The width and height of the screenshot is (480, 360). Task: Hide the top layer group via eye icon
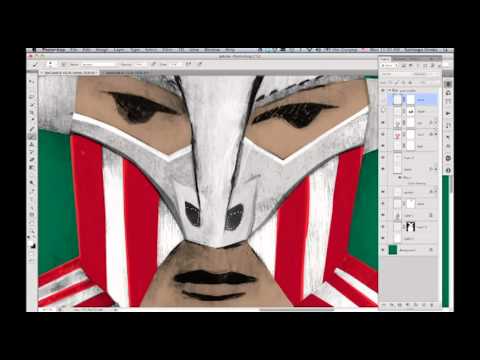click(383, 90)
